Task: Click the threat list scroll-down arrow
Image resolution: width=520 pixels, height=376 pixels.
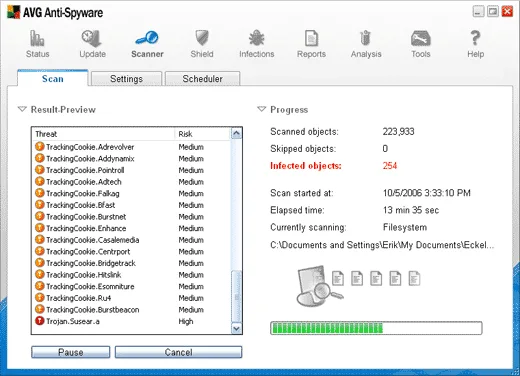Action: 236,329
